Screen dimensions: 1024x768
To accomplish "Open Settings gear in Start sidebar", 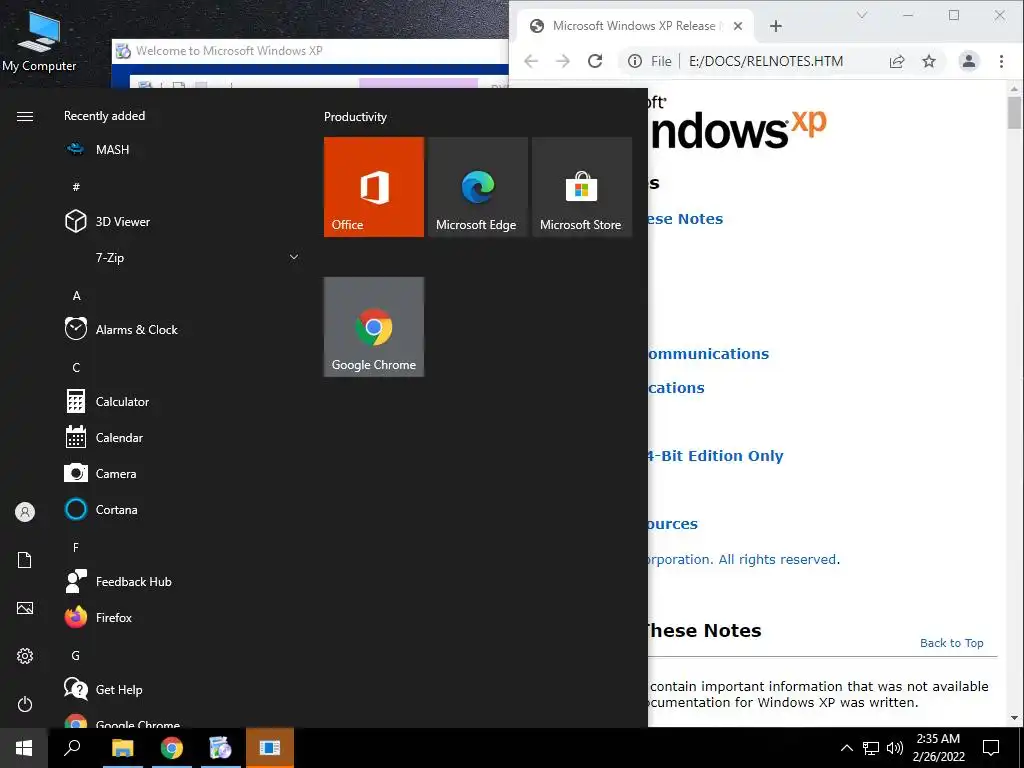I will coord(25,656).
